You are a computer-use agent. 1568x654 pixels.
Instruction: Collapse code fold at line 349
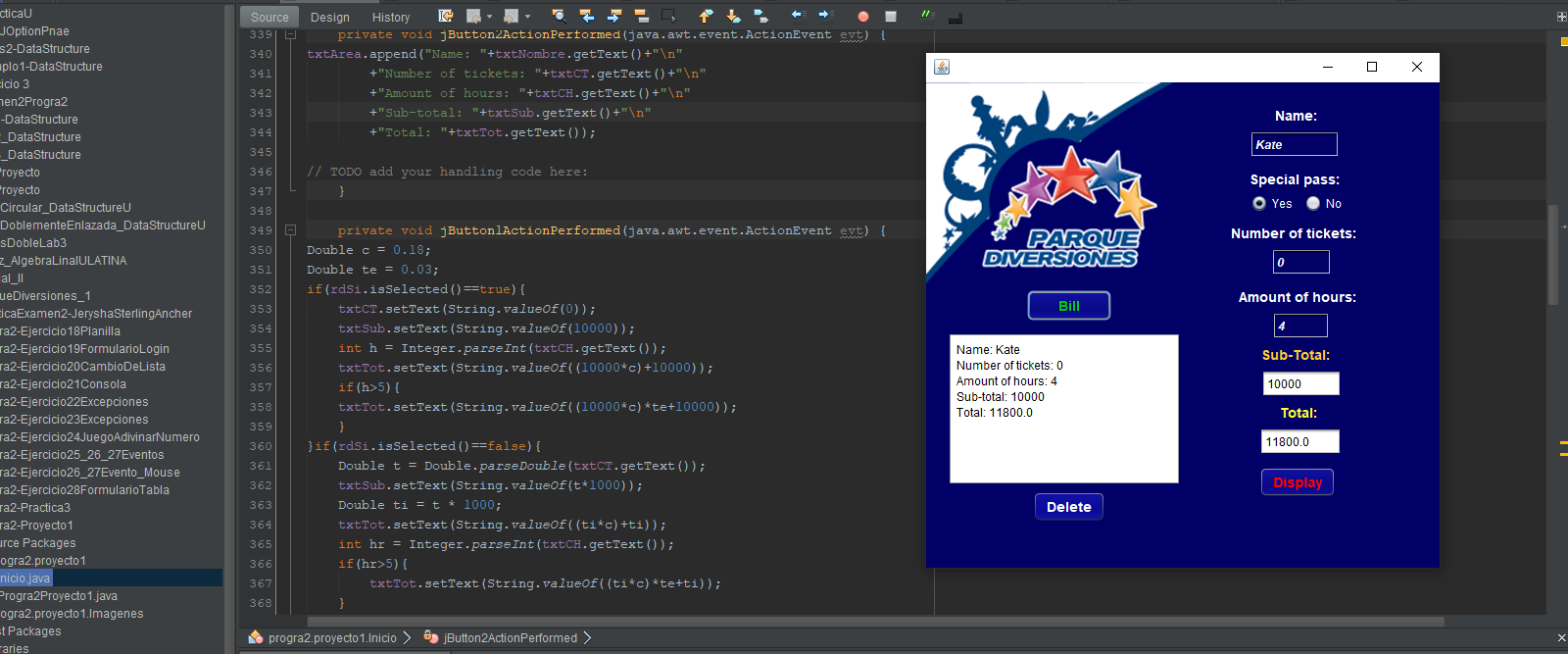click(x=290, y=230)
